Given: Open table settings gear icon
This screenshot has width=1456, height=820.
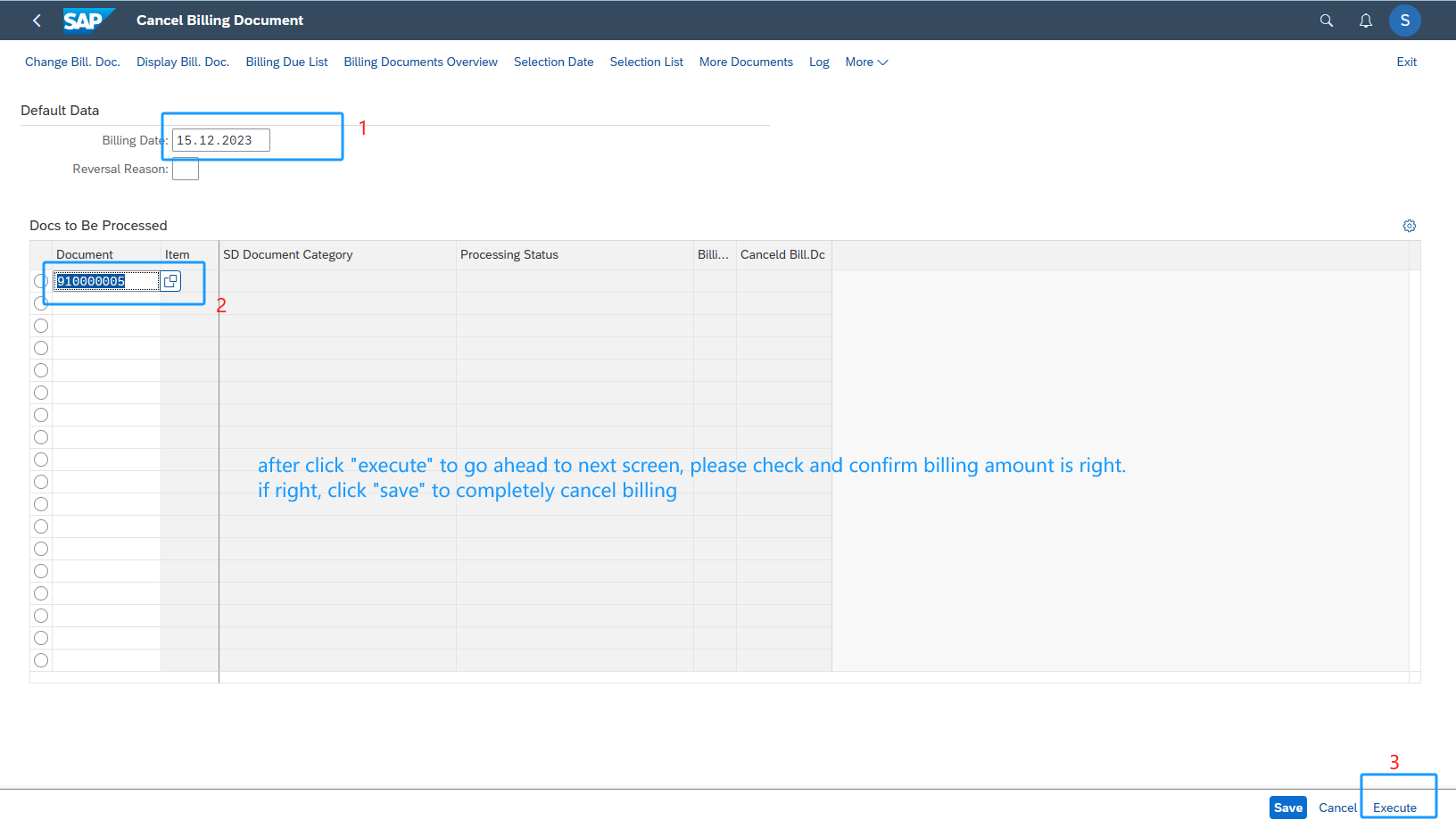Looking at the screenshot, I should tap(1410, 226).
